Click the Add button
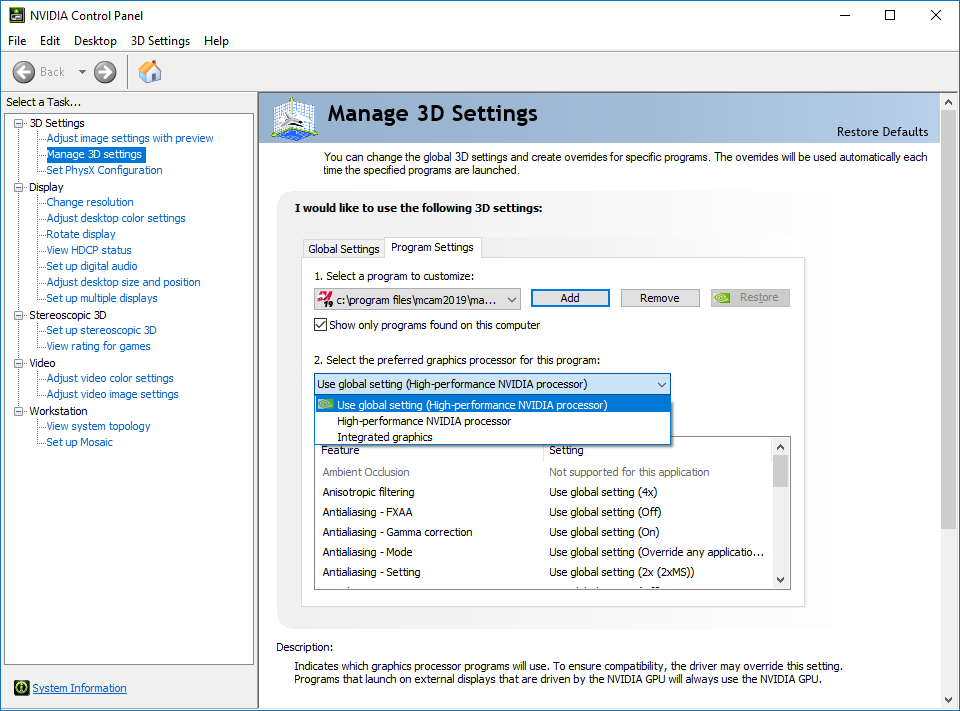 tap(570, 298)
